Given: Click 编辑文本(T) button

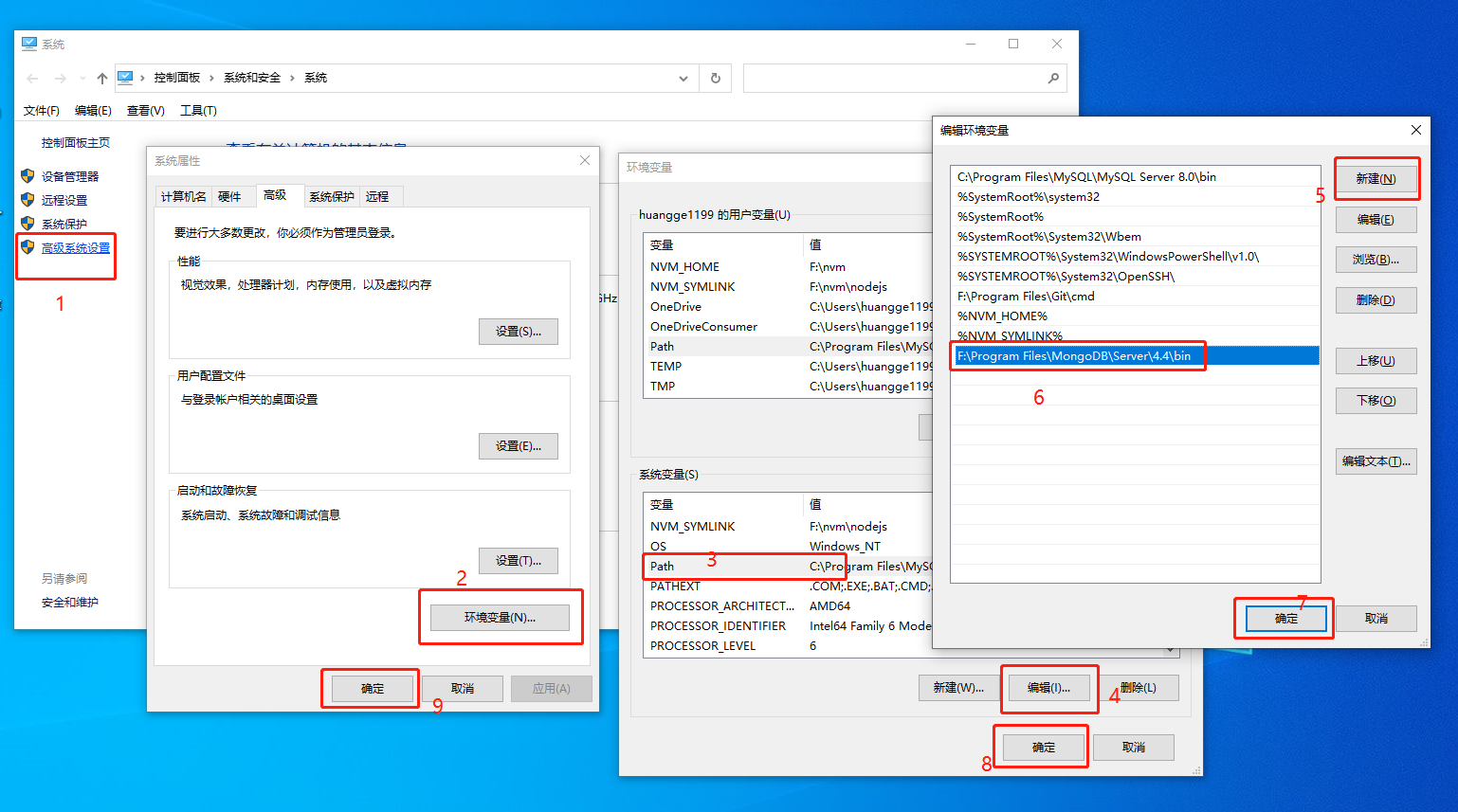Looking at the screenshot, I should click(1376, 461).
